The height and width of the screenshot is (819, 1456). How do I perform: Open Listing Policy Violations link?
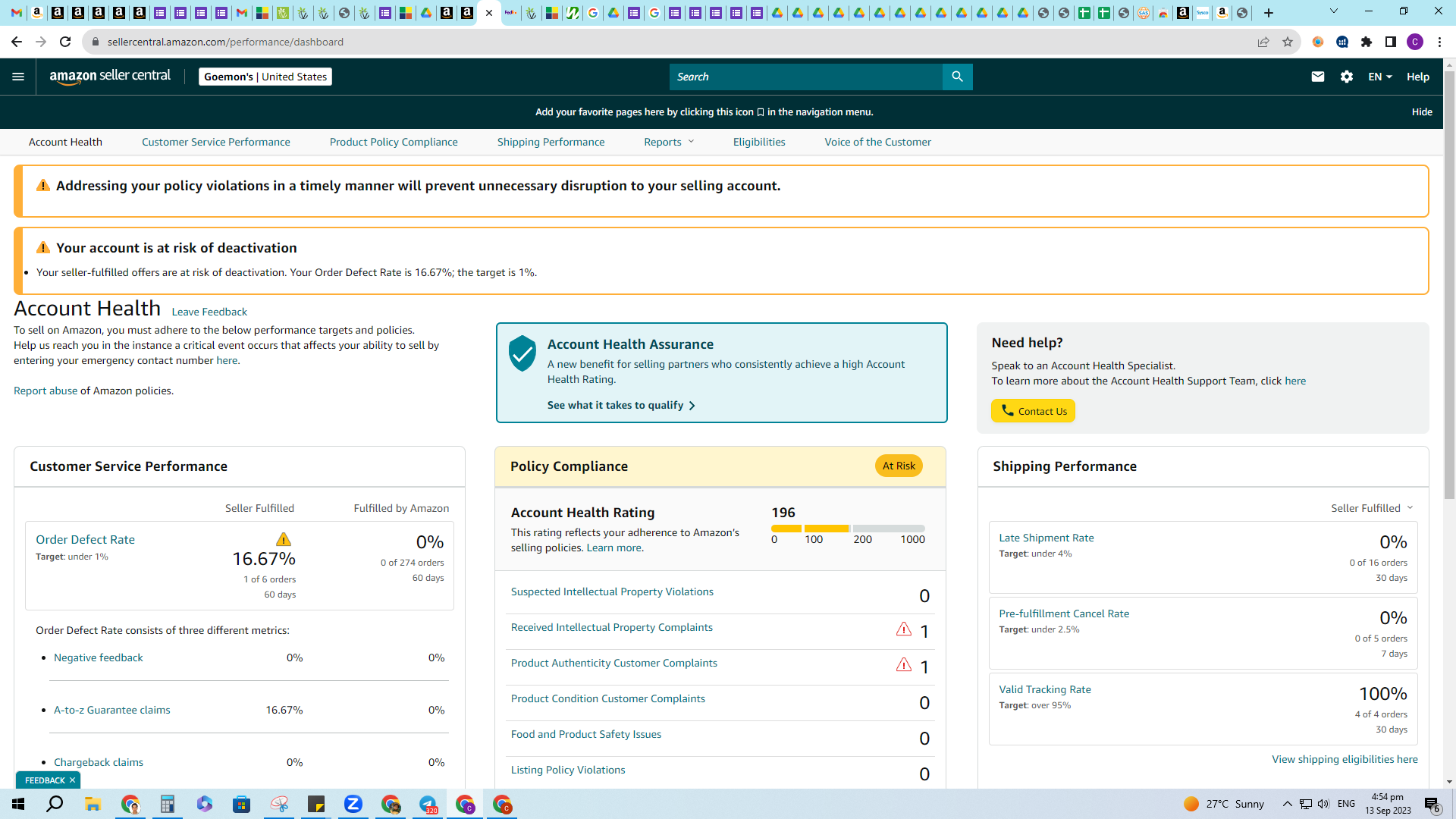pyautogui.click(x=568, y=770)
